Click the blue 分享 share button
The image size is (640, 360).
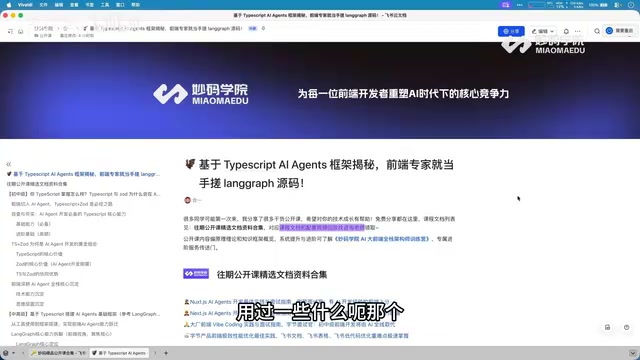pos(511,31)
